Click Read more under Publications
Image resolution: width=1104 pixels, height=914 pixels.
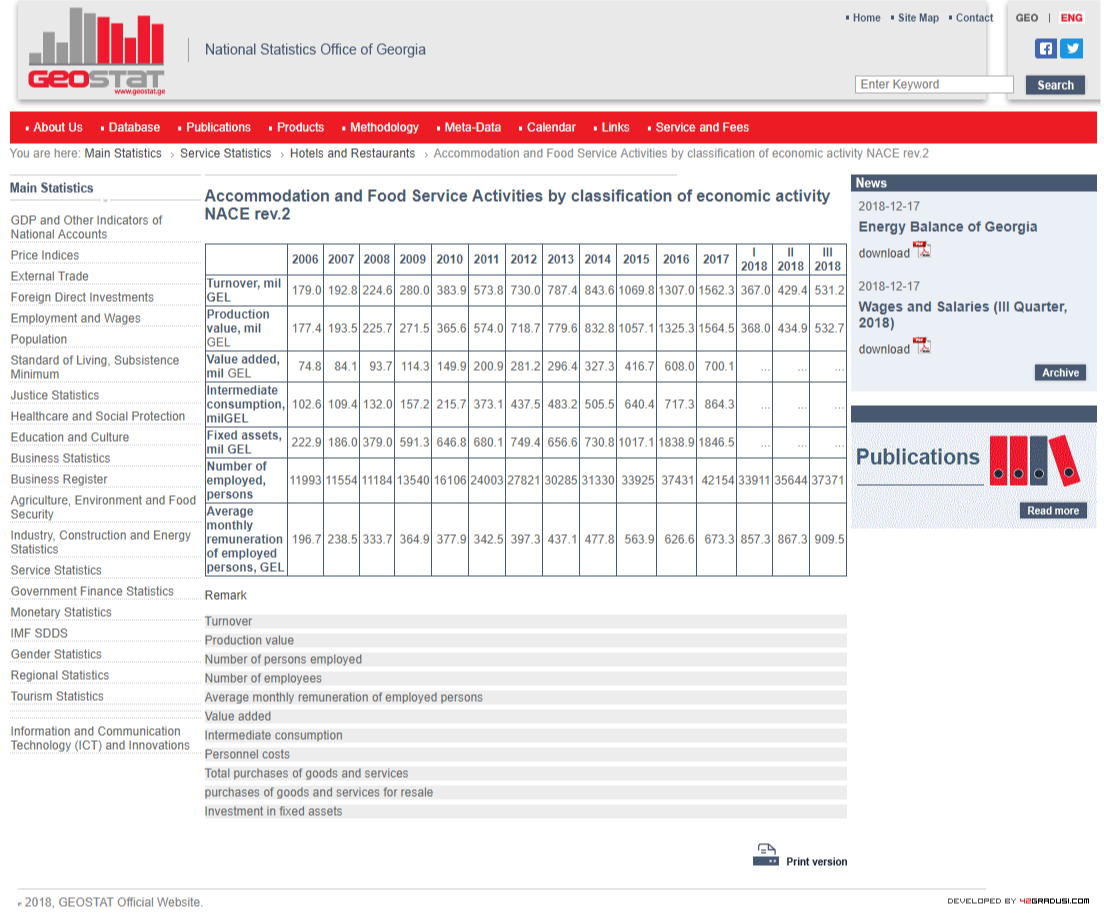[1053, 511]
